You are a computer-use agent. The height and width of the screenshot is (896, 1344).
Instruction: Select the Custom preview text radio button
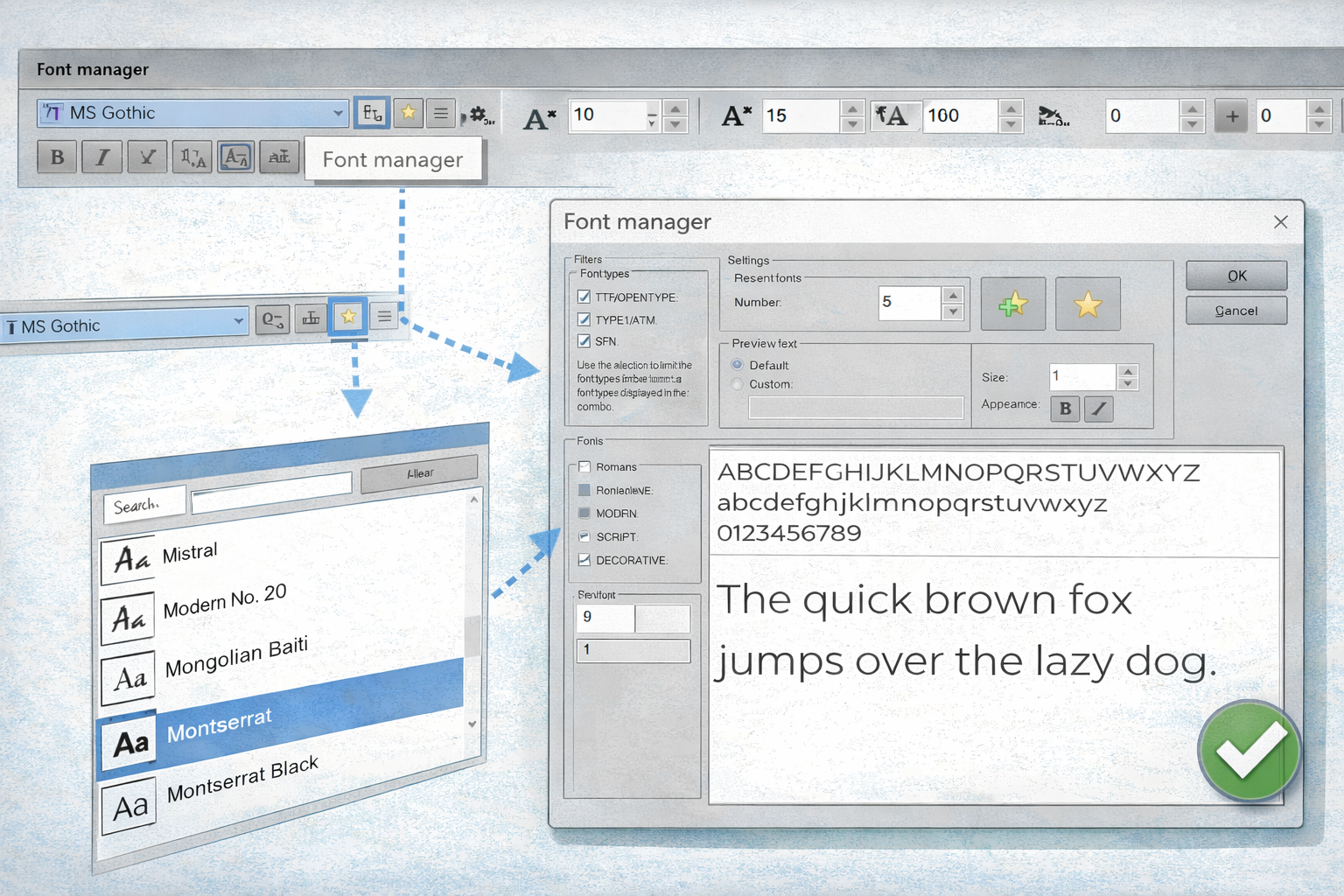click(736, 384)
